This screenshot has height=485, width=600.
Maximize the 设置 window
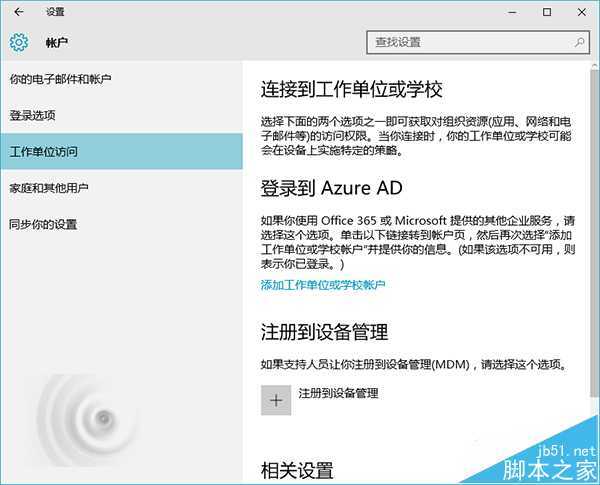point(547,12)
